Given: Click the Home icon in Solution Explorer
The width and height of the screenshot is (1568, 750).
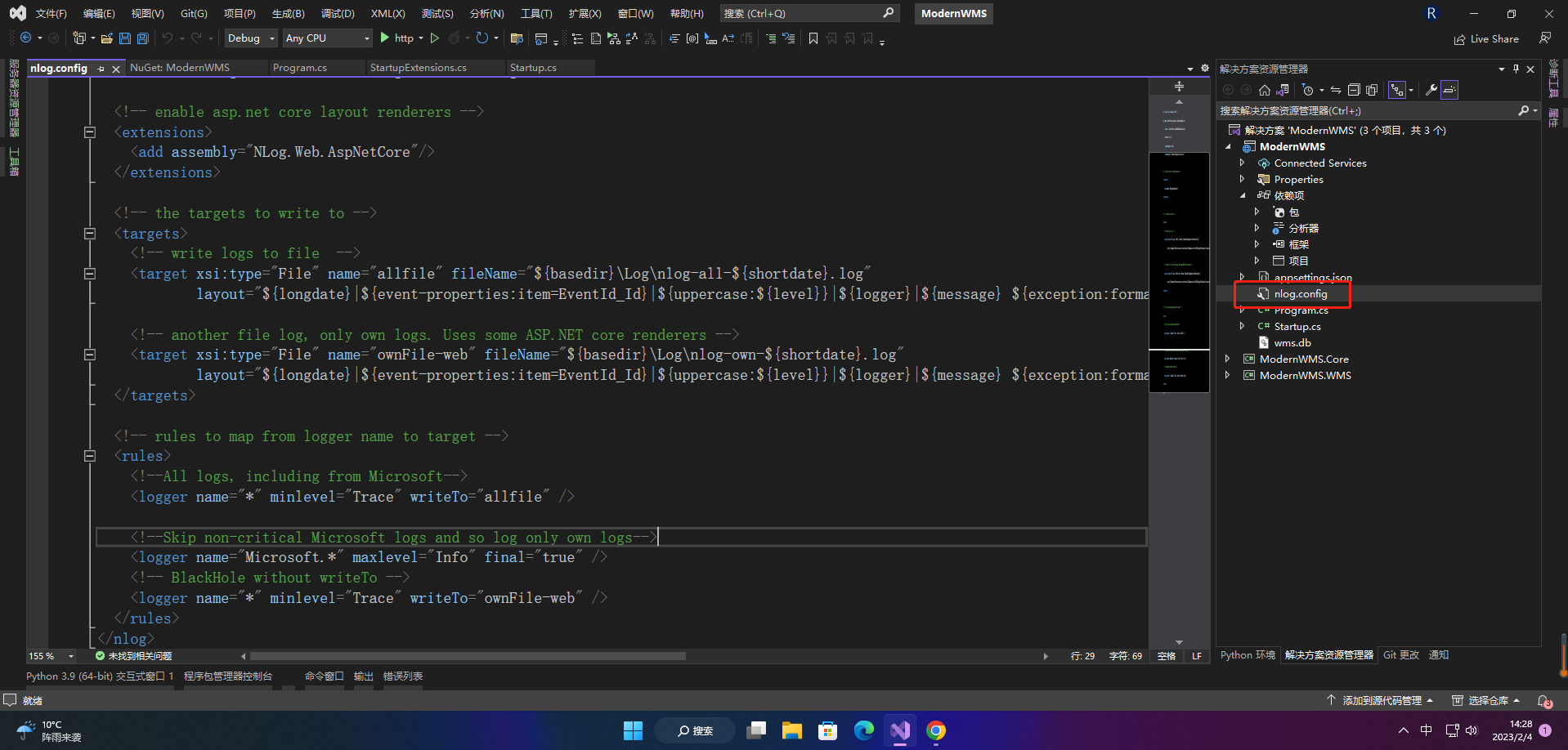Looking at the screenshot, I should (1265, 90).
